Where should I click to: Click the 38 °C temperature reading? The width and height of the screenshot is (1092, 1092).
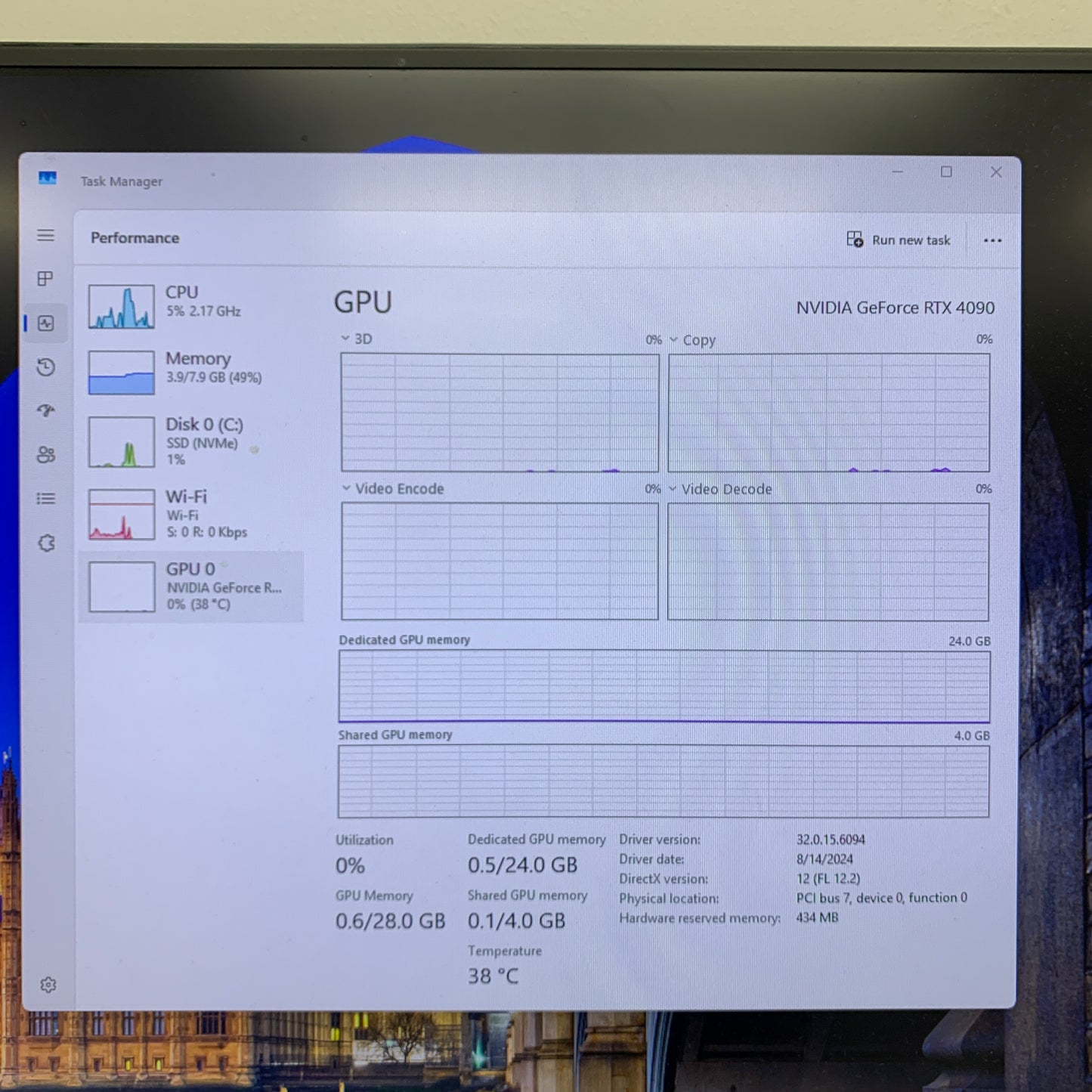tap(493, 976)
